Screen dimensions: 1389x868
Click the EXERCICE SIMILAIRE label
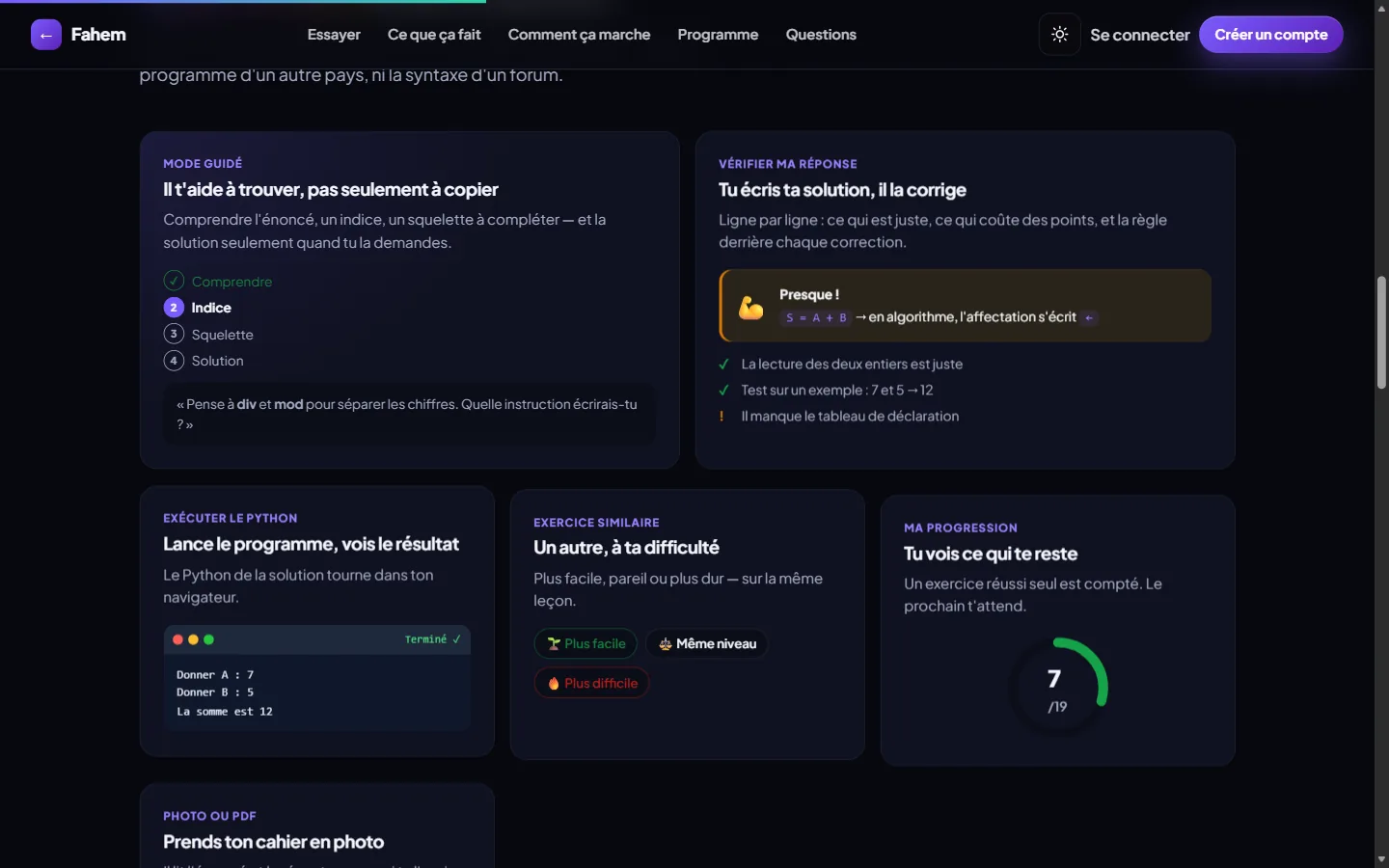pyautogui.click(x=596, y=523)
